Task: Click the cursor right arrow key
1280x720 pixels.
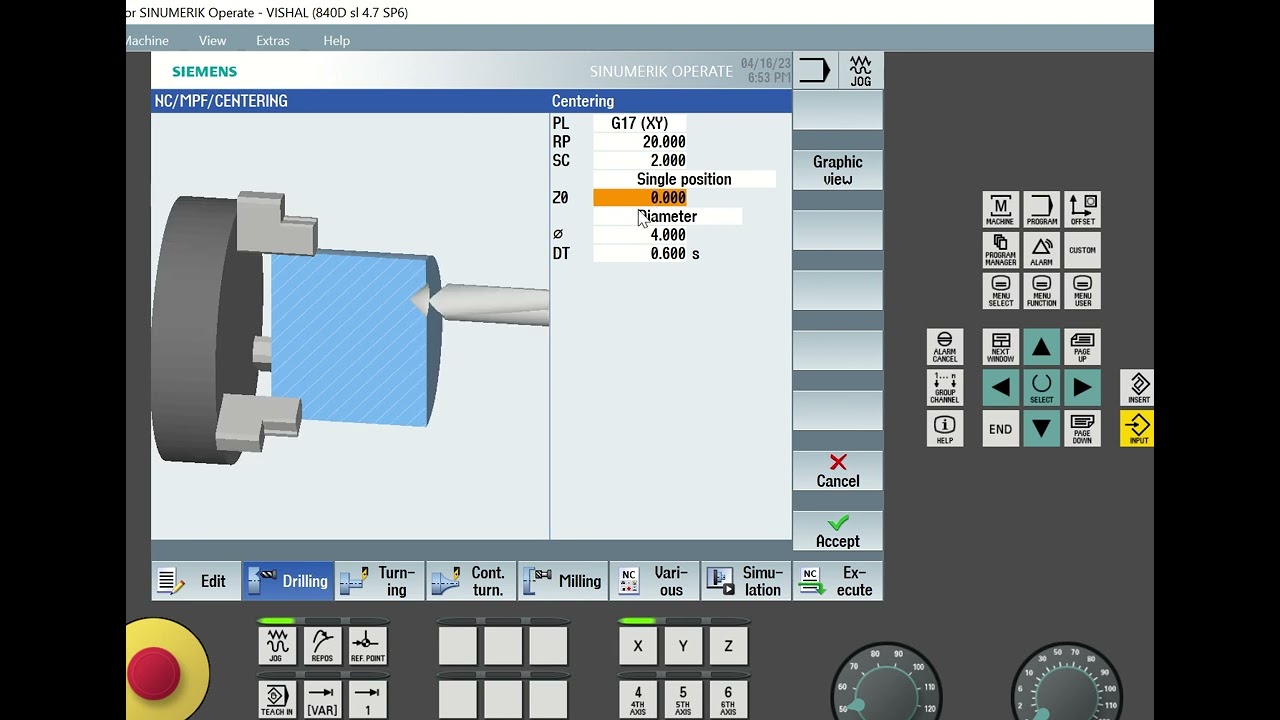Action: tap(1082, 388)
